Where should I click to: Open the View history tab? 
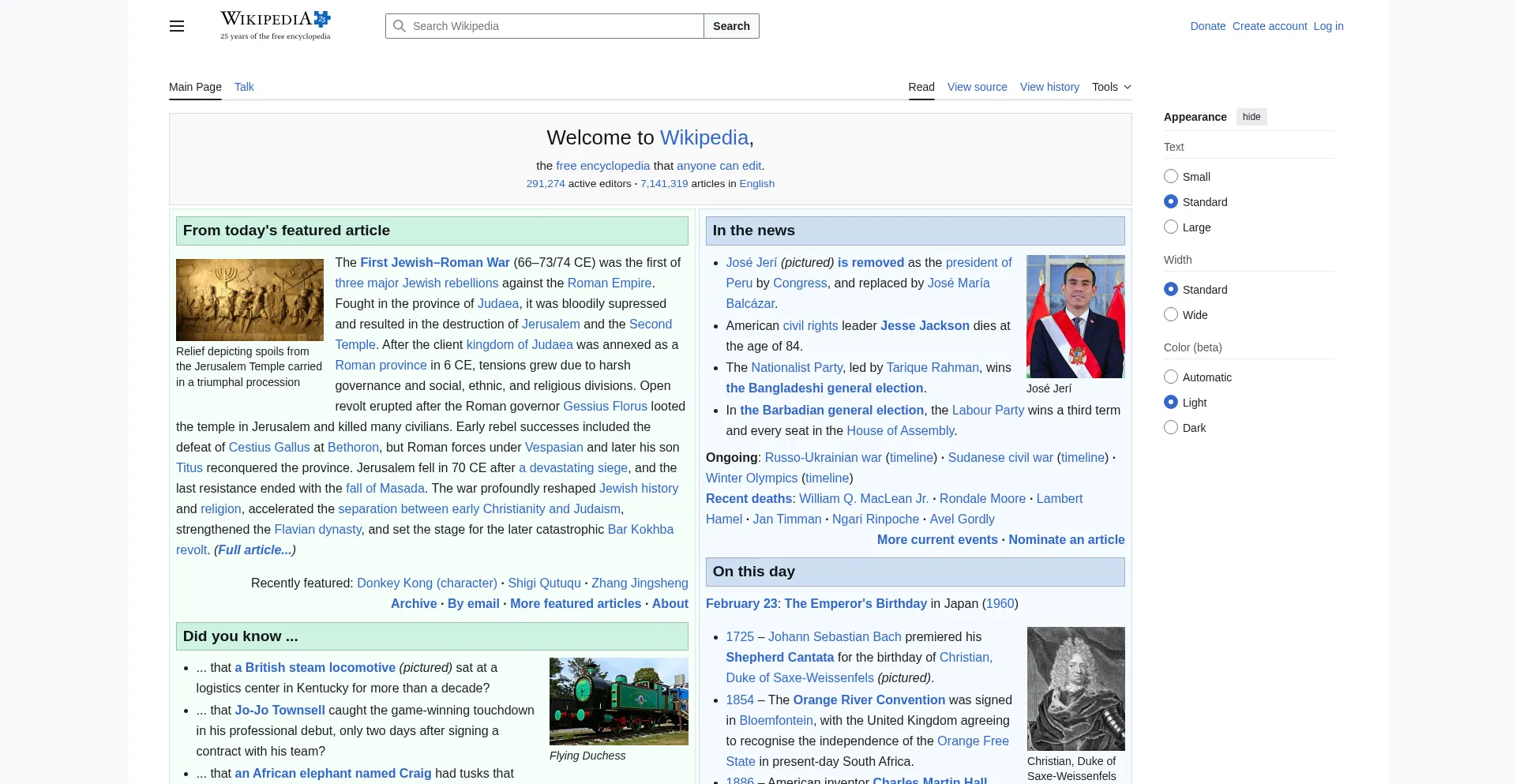[1049, 87]
